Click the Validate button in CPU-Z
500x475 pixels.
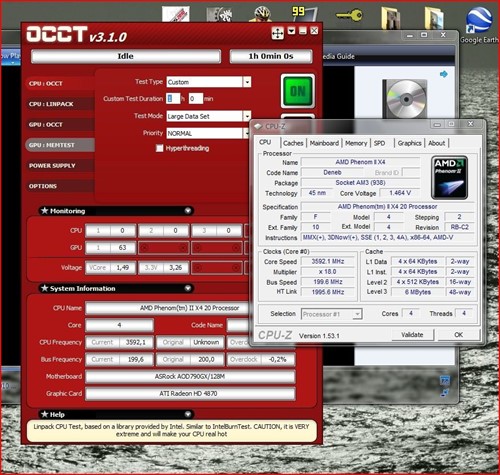pyautogui.click(x=412, y=335)
